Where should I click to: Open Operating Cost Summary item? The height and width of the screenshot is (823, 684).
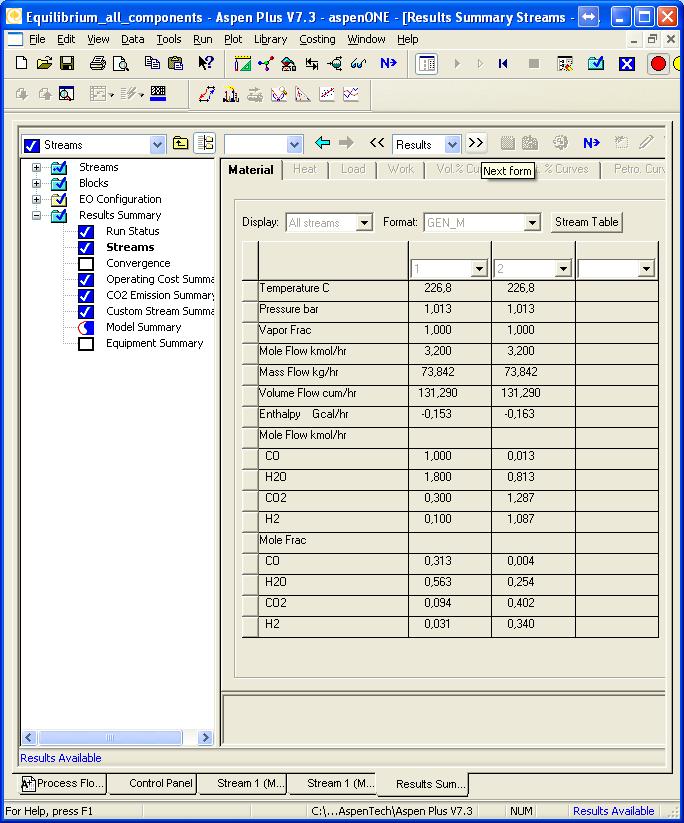(160, 279)
